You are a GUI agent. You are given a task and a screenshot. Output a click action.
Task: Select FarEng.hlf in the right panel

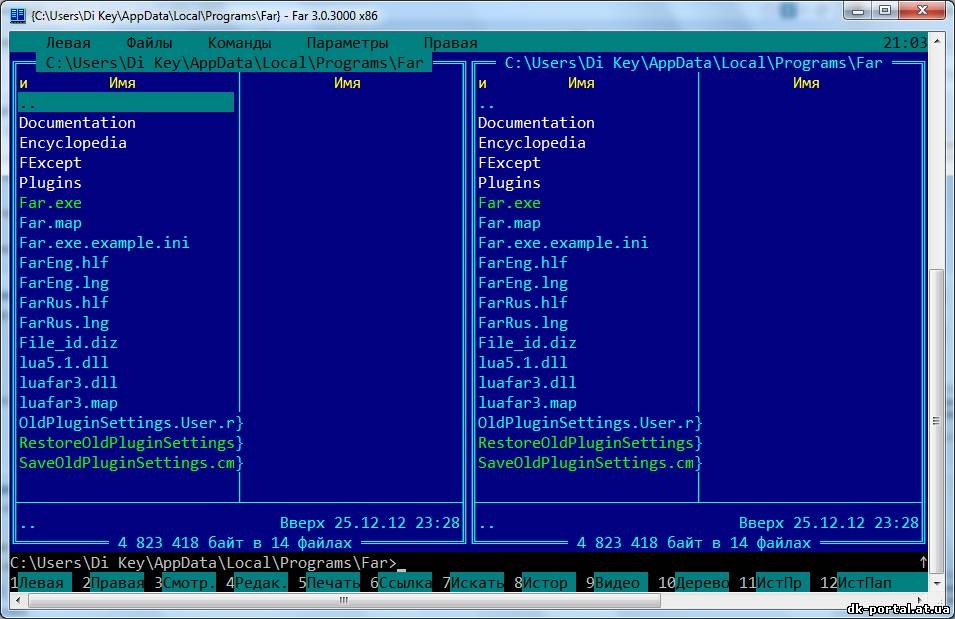523,263
